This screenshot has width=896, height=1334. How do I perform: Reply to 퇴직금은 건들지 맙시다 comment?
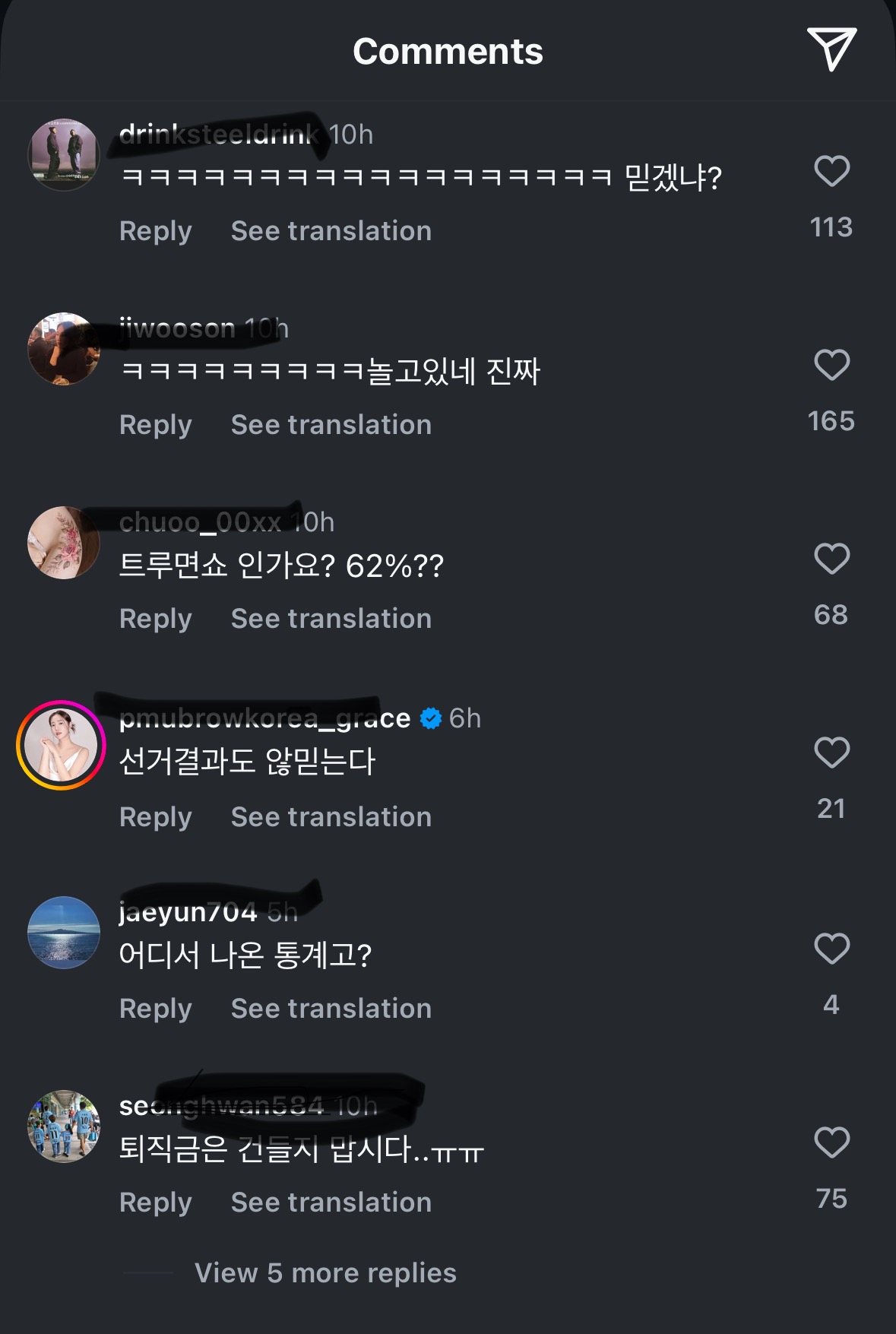[x=156, y=1203]
